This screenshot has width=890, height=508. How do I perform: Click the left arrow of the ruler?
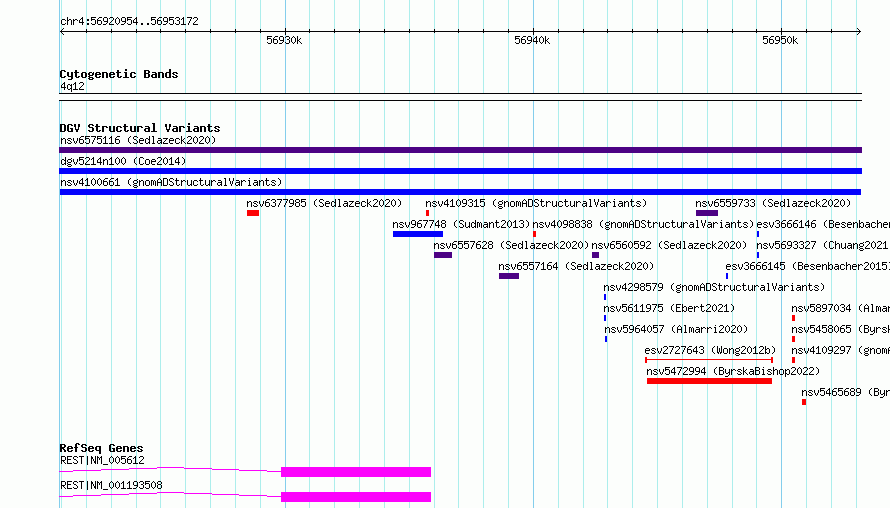click(x=62, y=31)
